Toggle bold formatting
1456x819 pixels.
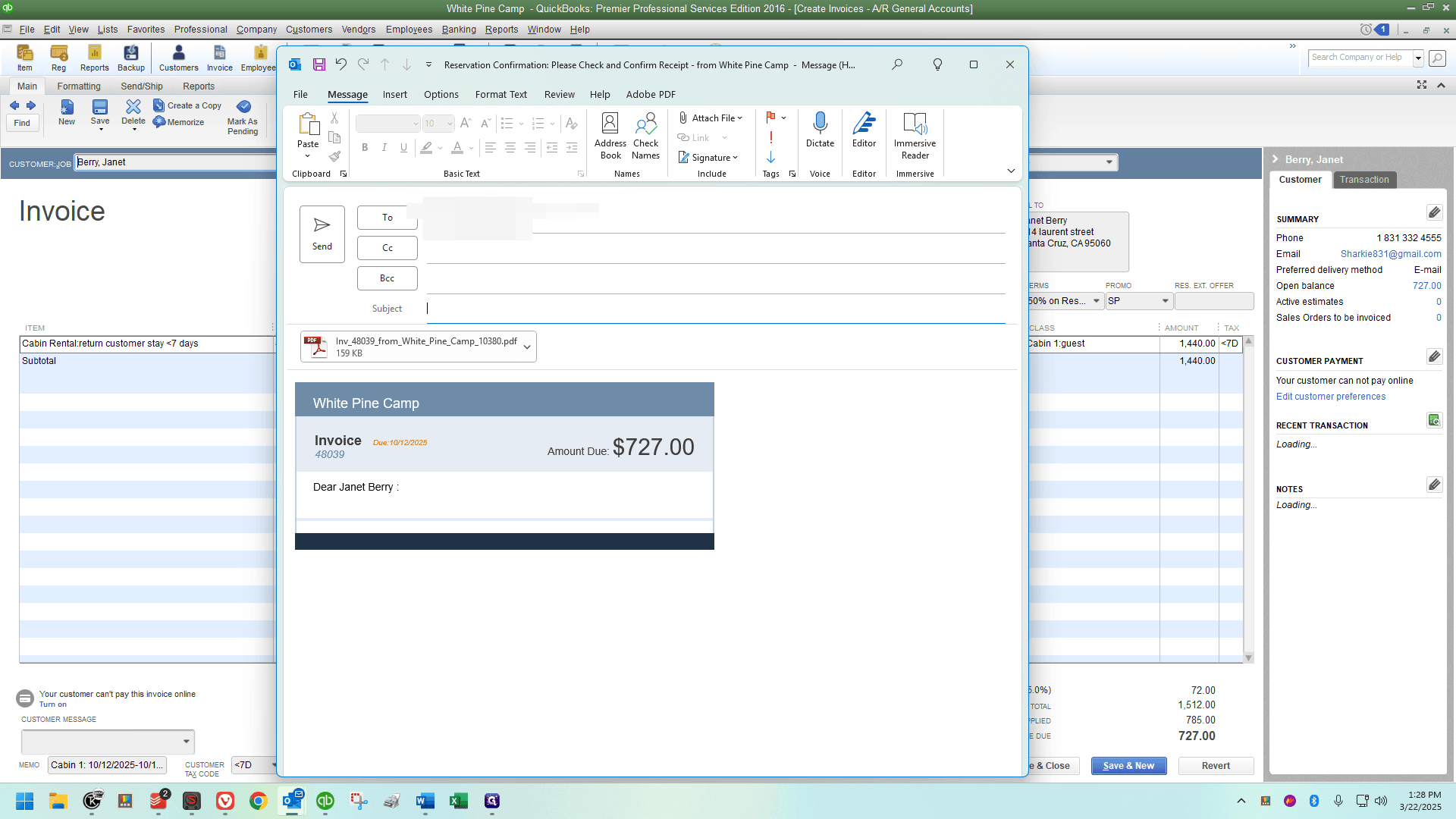(365, 147)
